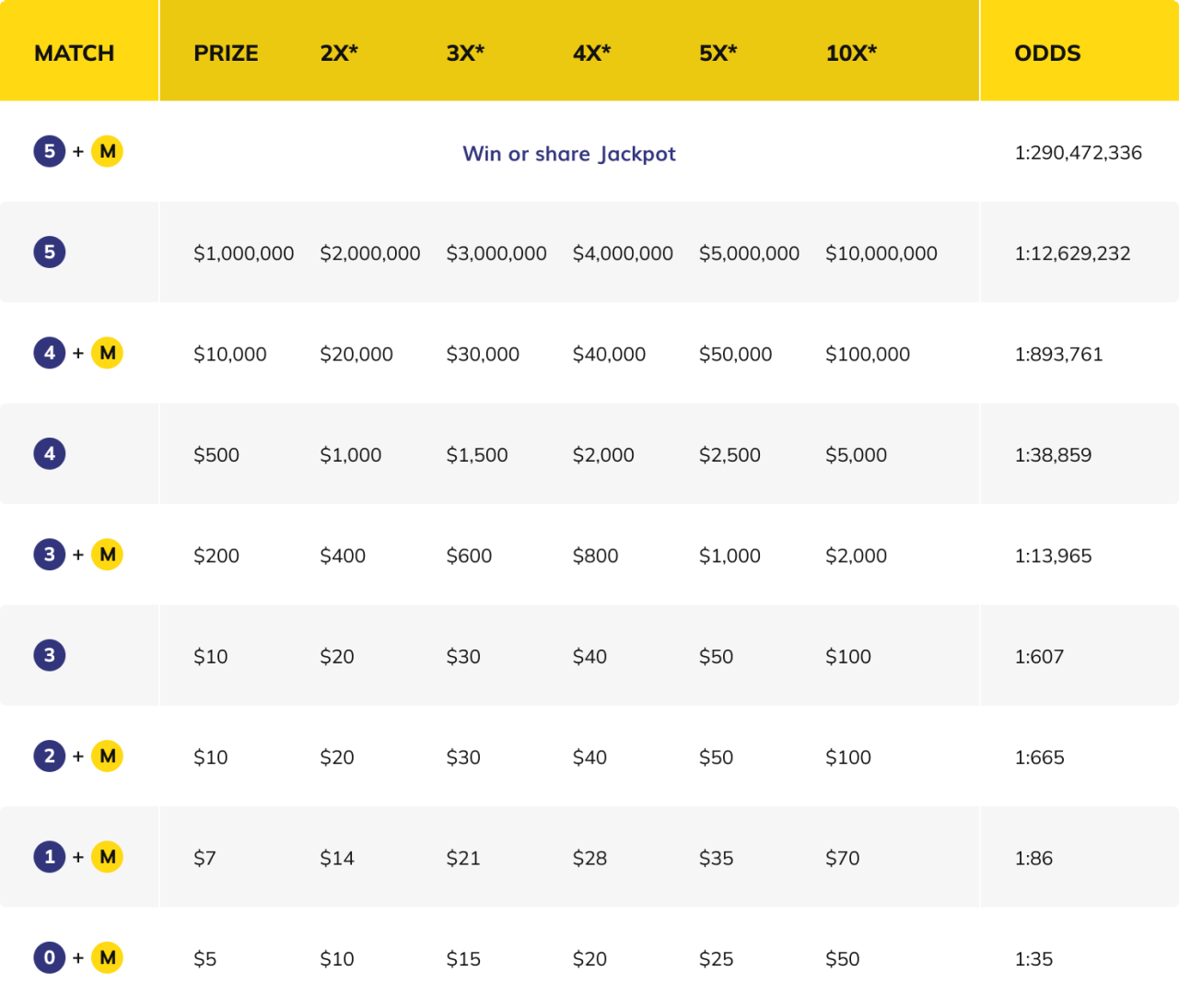Click the odds value 1:38,859
This screenshot has height=1008, width=1179.
tap(1054, 455)
